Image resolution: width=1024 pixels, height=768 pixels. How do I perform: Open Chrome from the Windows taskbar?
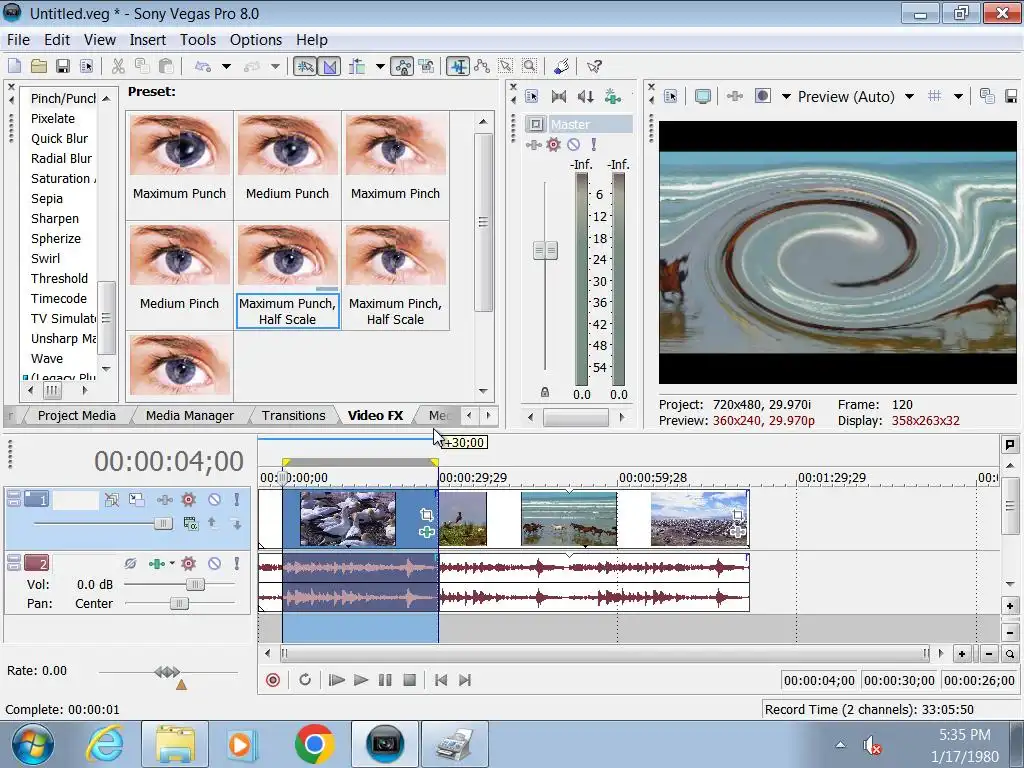pyautogui.click(x=314, y=744)
